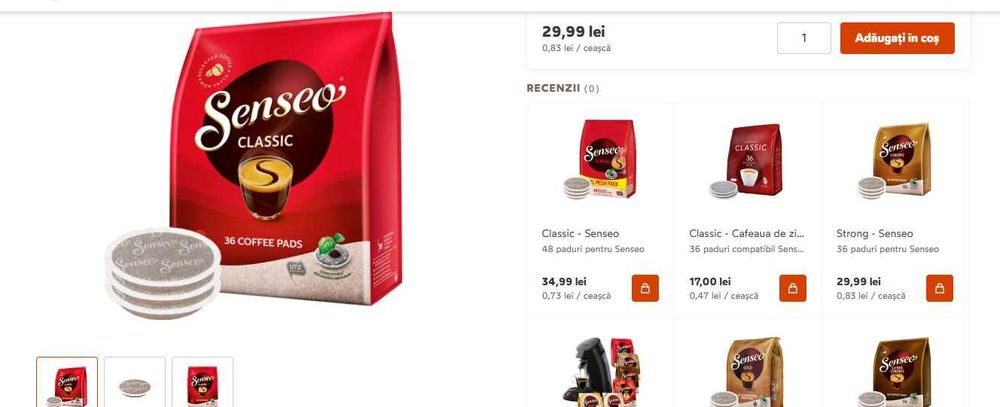Click Senseo Mega Pack product image
Image resolution: width=1000 pixels, height=407 pixels.
600,159
